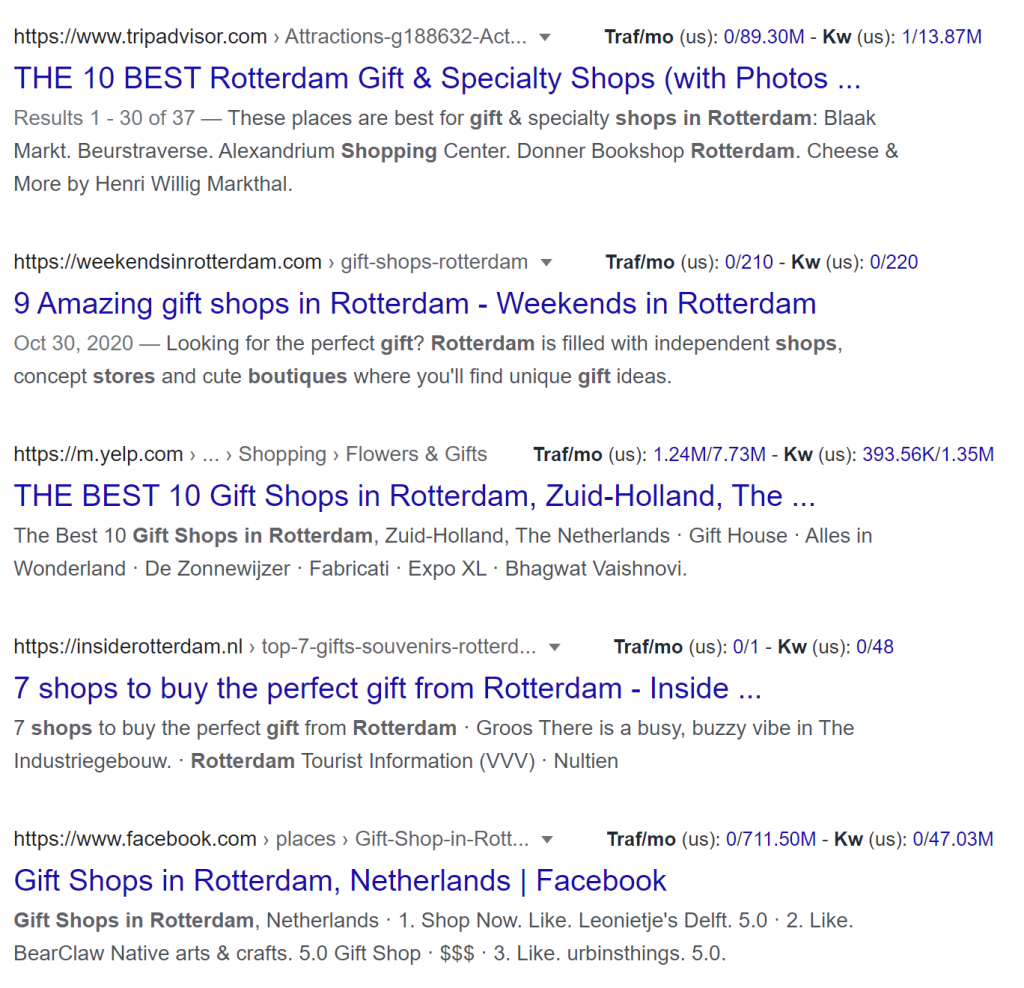The image size is (1024, 988).
Task: Click the https://m.yelp.com breadcrumb URL
Action: (x=98, y=454)
